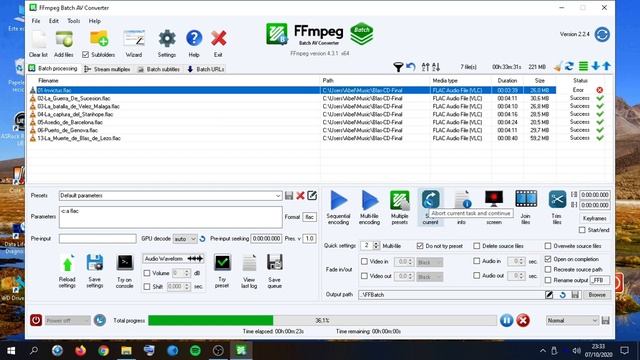Enable Delete source files checkbox
Screen dimensions: 640x360
[477, 246]
